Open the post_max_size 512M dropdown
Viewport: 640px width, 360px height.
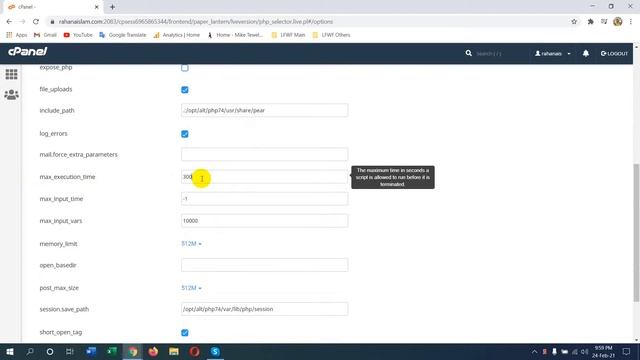[191, 288]
